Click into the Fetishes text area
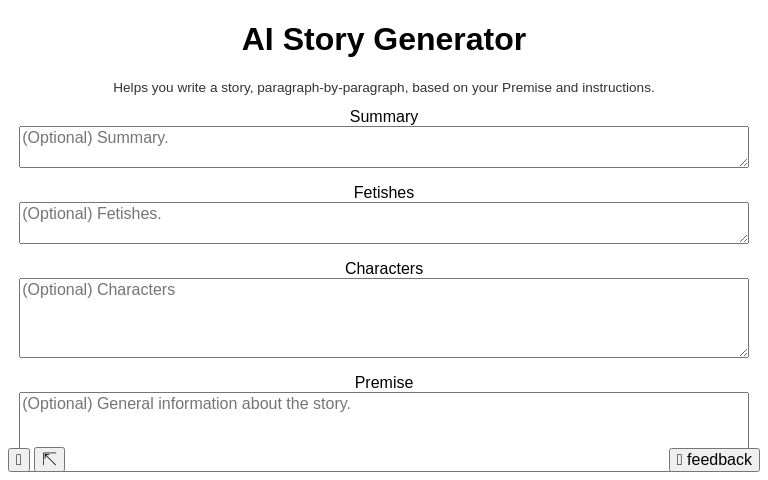Image resolution: width=768 pixels, height=480 pixels. (x=384, y=223)
